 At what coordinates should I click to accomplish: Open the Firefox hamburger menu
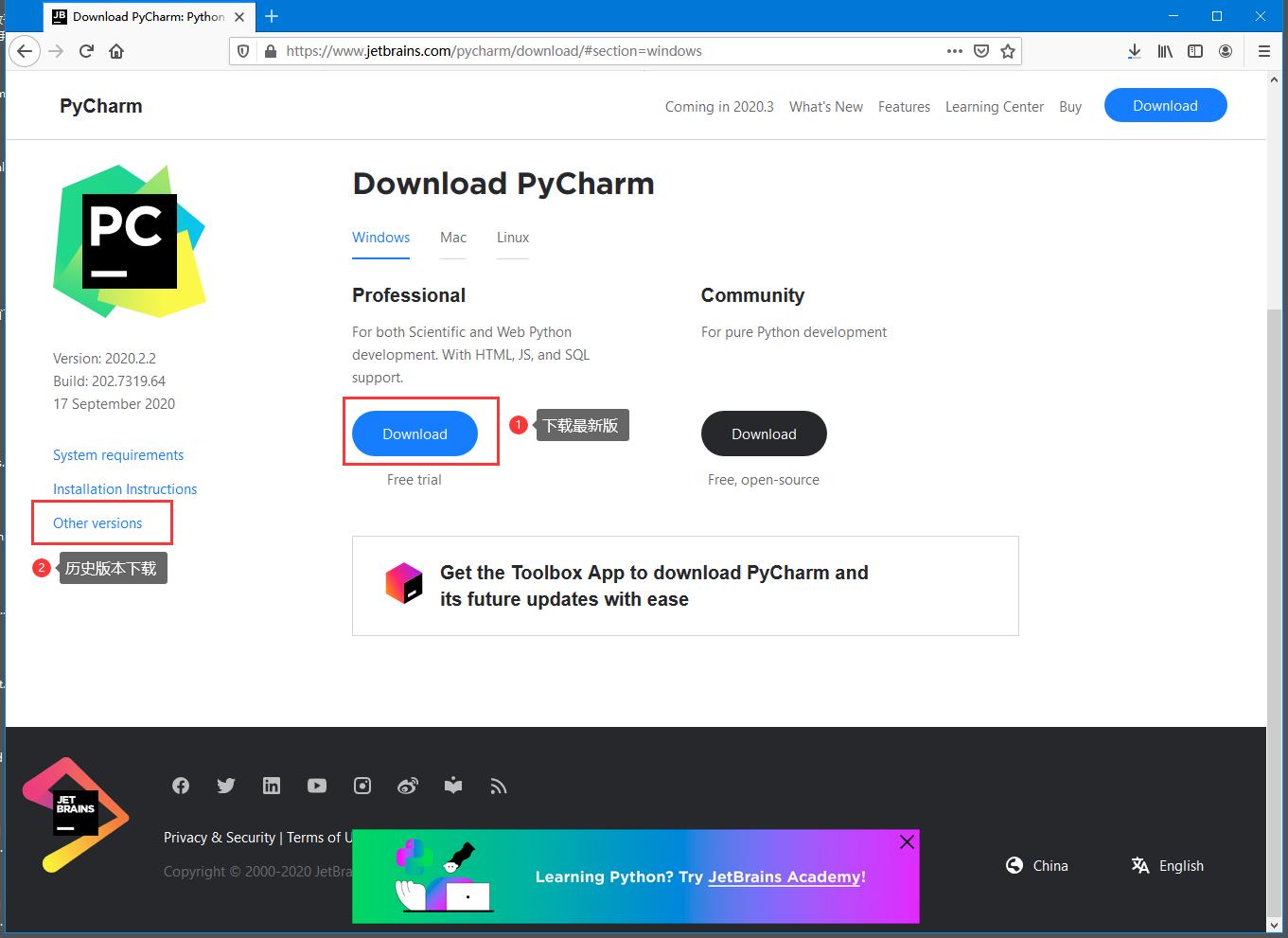(1263, 51)
